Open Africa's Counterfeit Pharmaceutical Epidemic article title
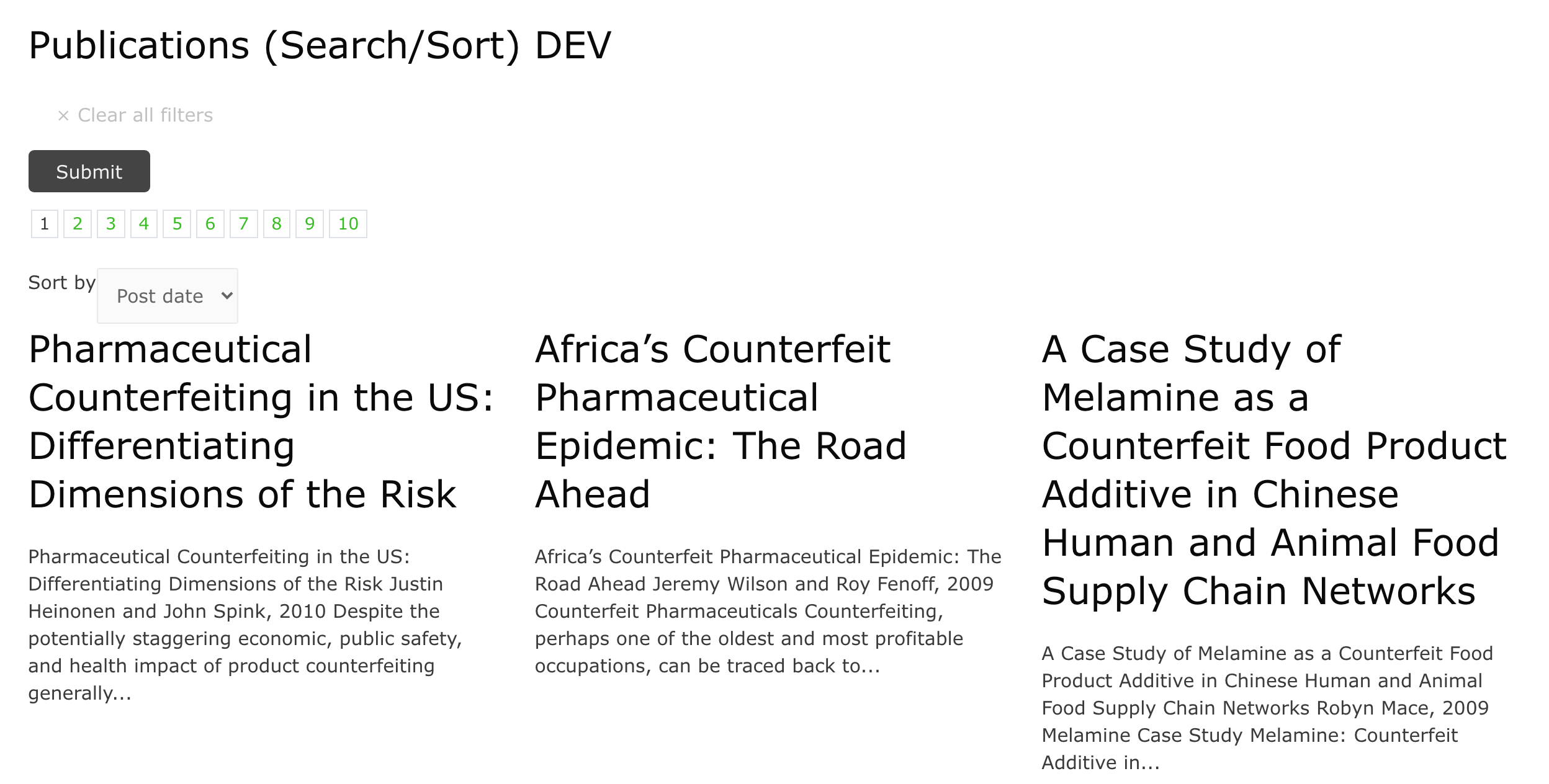Image resolution: width=1549 pixels, height=784 pixels. (721, 422)
